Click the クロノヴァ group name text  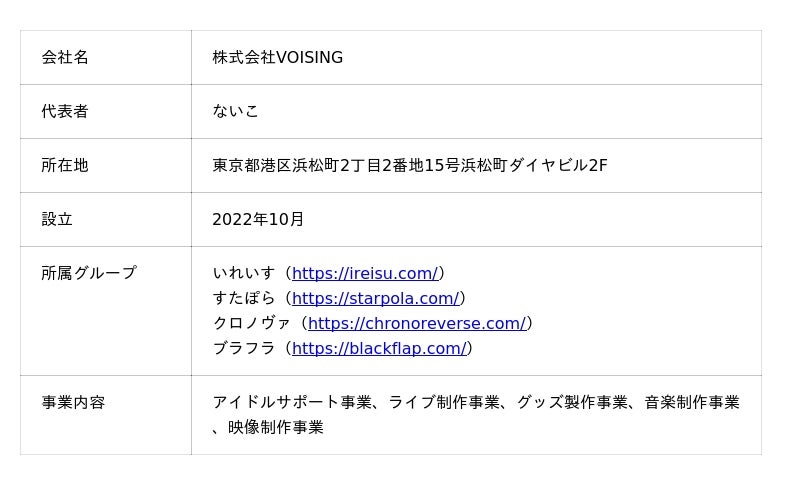click(x=251, y=323)
